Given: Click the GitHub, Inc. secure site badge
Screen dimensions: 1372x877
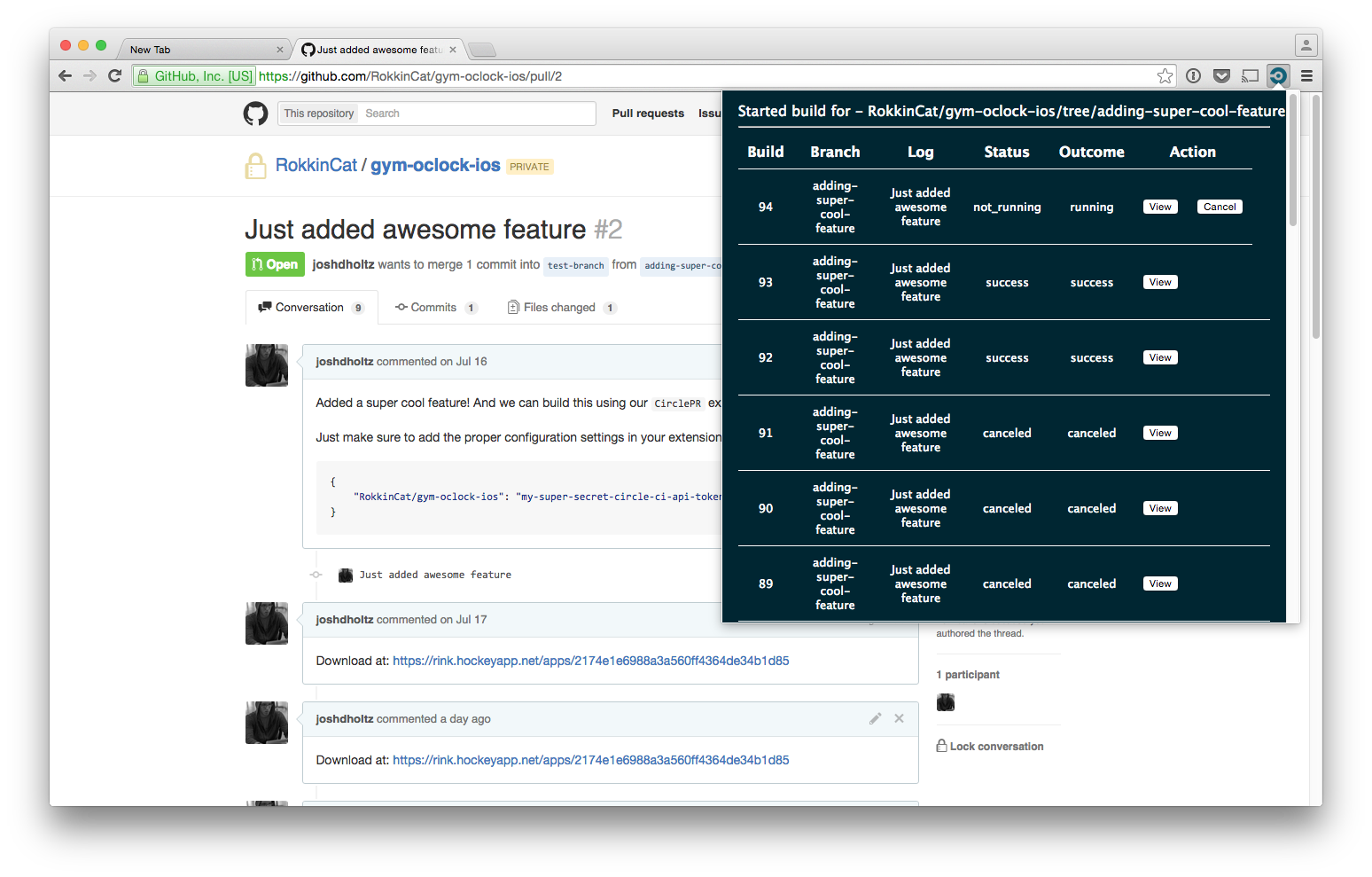Looking at the screenshot, I should [195, 76].
